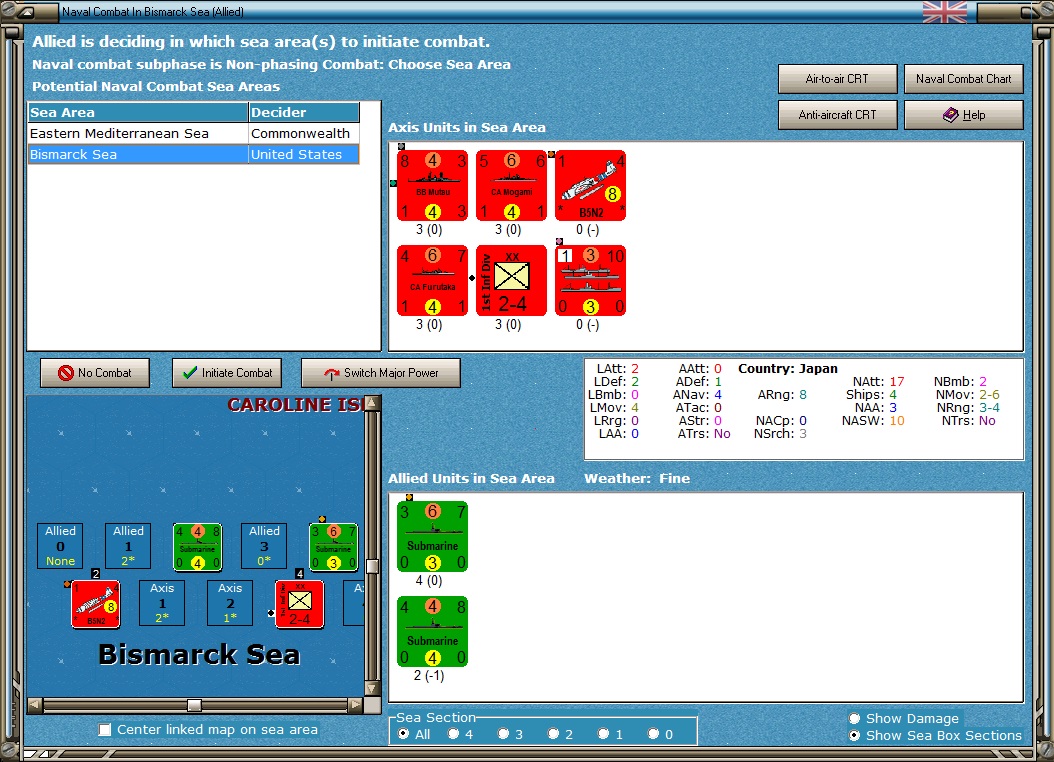Viewport: 1054px width, 762px height.
Task: Select the Eastern Mediterranean Sea row
Action: click(x=194, y=133)
